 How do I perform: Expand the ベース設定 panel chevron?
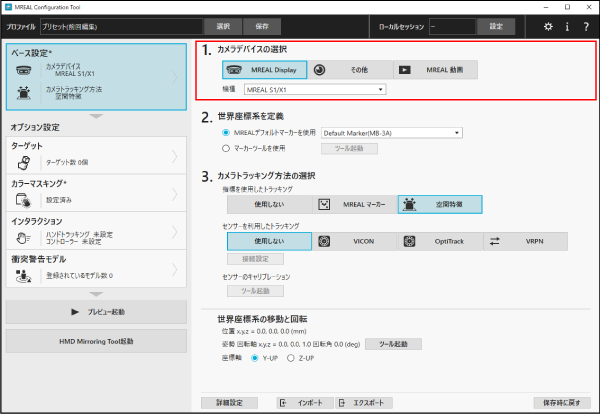(175, 78)
